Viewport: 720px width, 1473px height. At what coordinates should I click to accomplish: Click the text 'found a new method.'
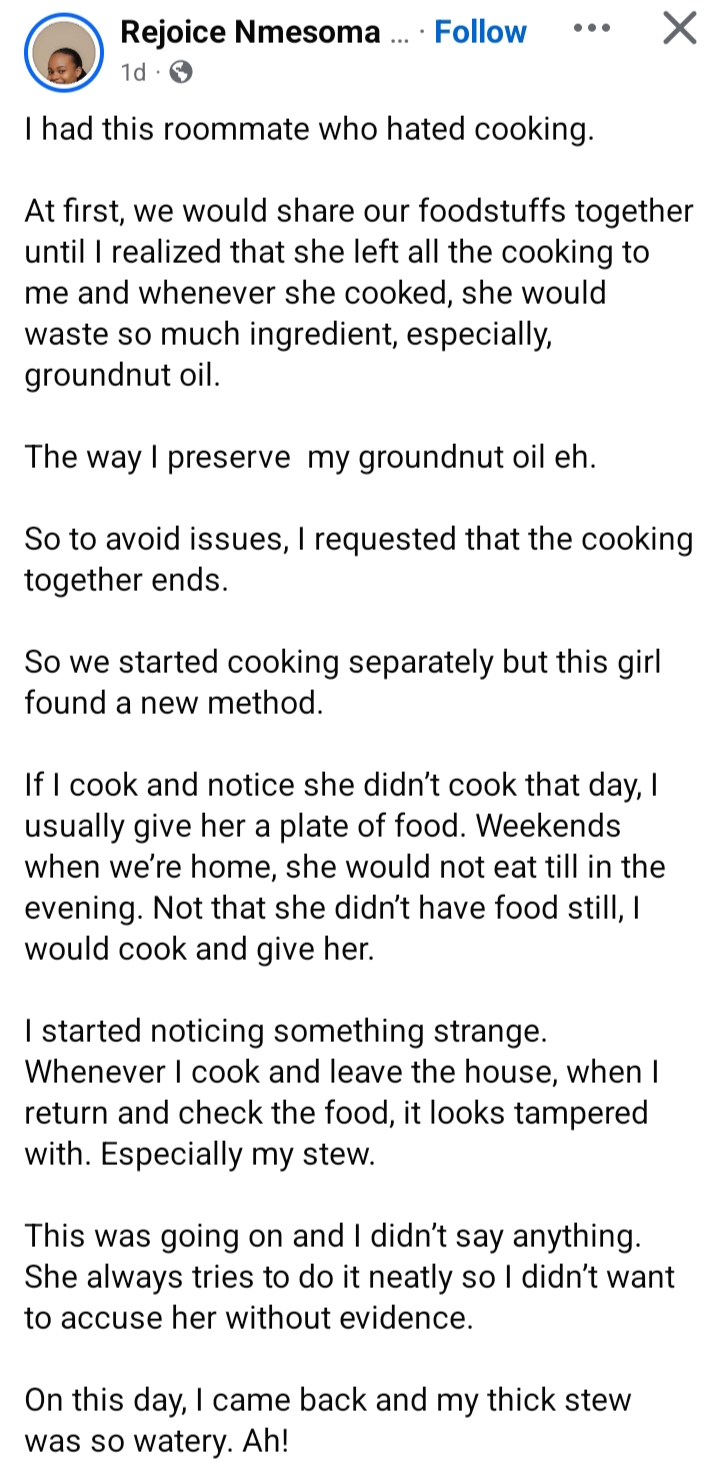tap(174, 703)
